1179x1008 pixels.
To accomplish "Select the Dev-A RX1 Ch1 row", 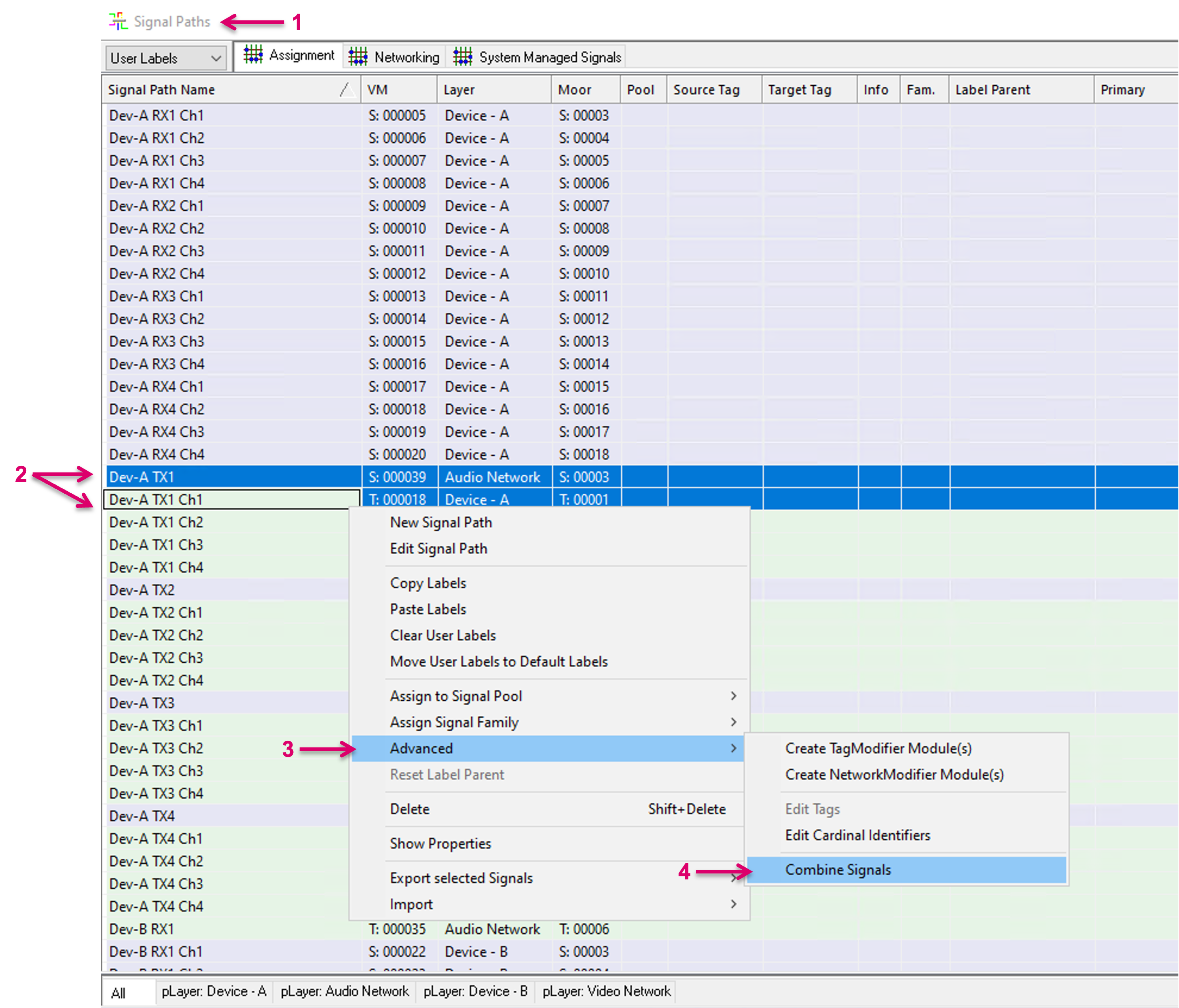I will pos(157,116).
